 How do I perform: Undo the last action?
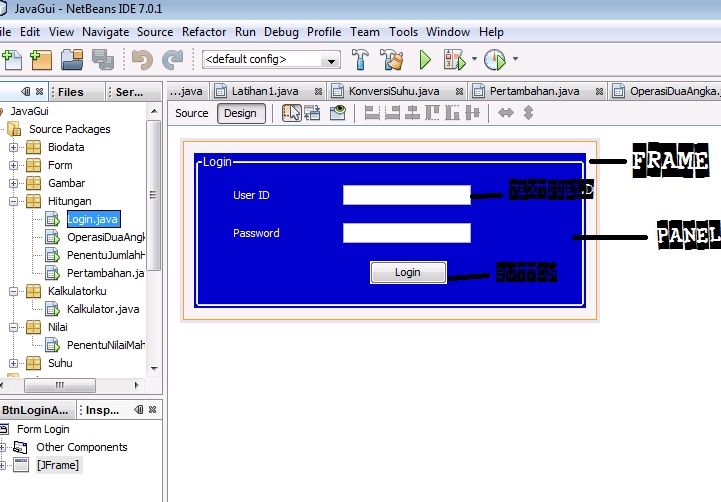click(142, 60)
